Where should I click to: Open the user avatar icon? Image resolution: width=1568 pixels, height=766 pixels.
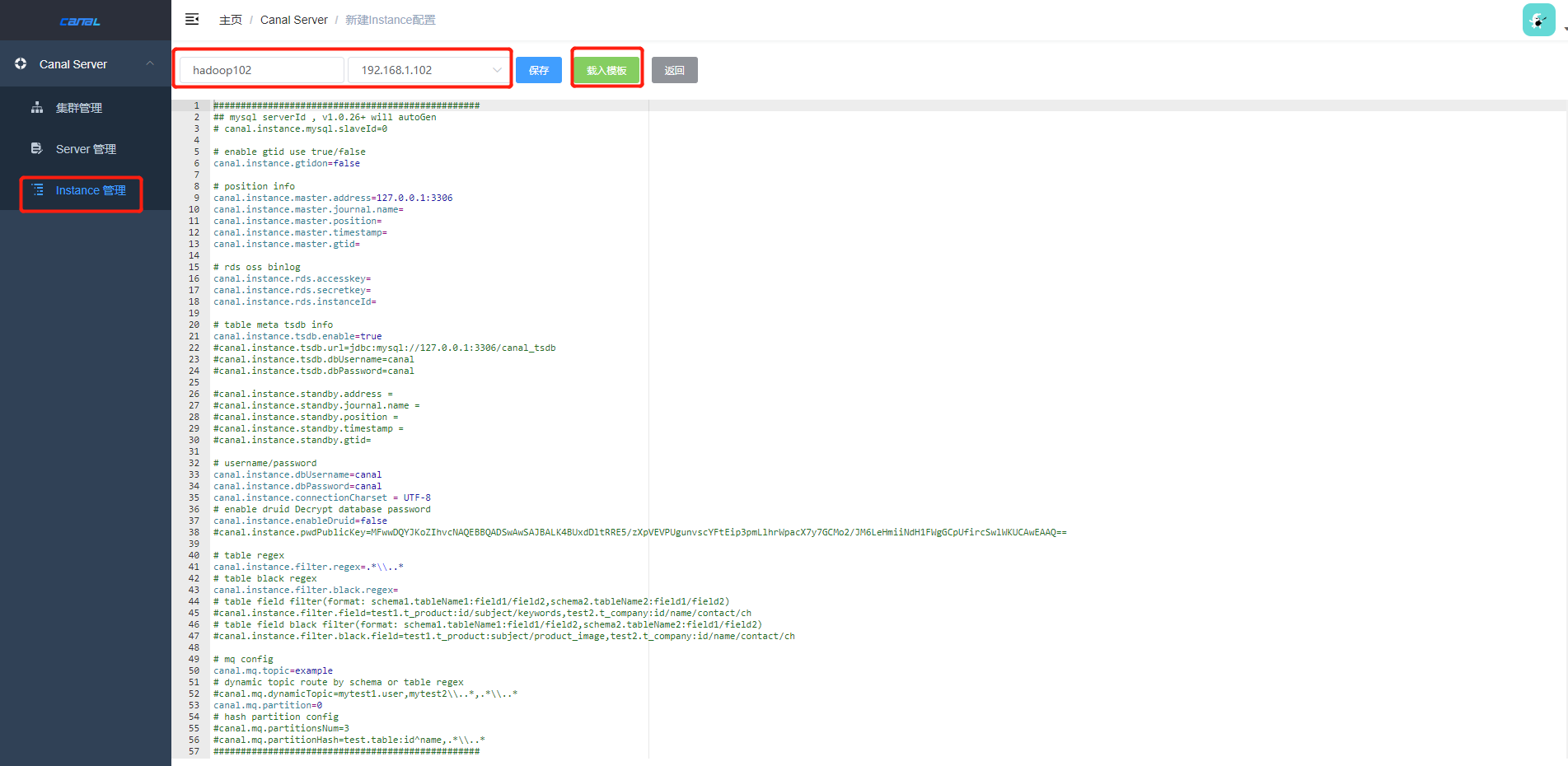pos(1538,20)
